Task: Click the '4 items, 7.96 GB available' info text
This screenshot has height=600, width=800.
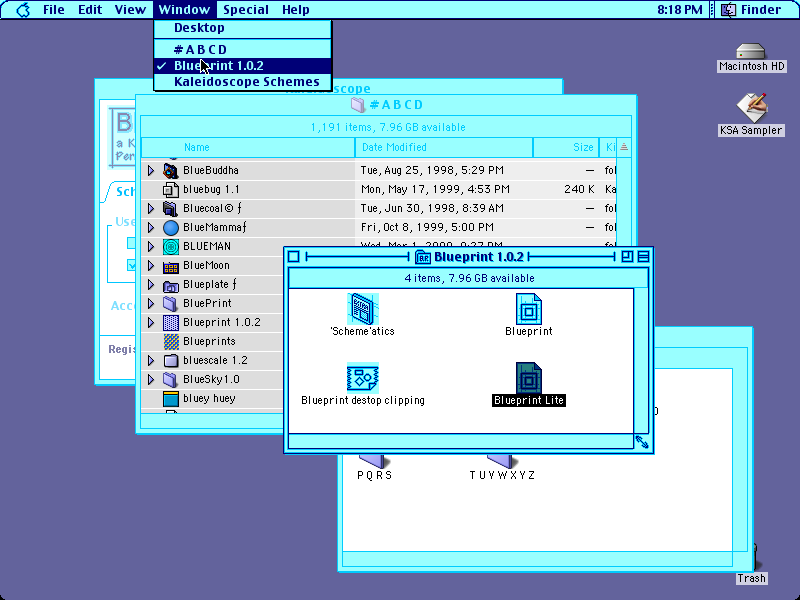Action: (469, 279)
